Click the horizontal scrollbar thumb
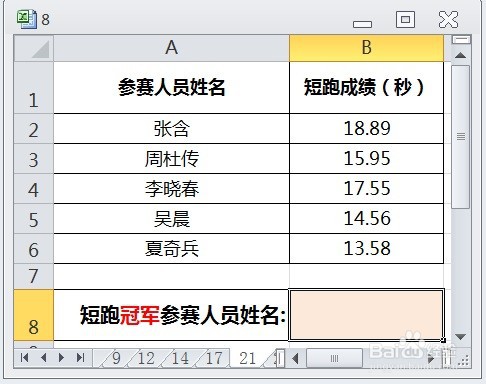Viewport: 486px width, 384px height. pos(334,359)
